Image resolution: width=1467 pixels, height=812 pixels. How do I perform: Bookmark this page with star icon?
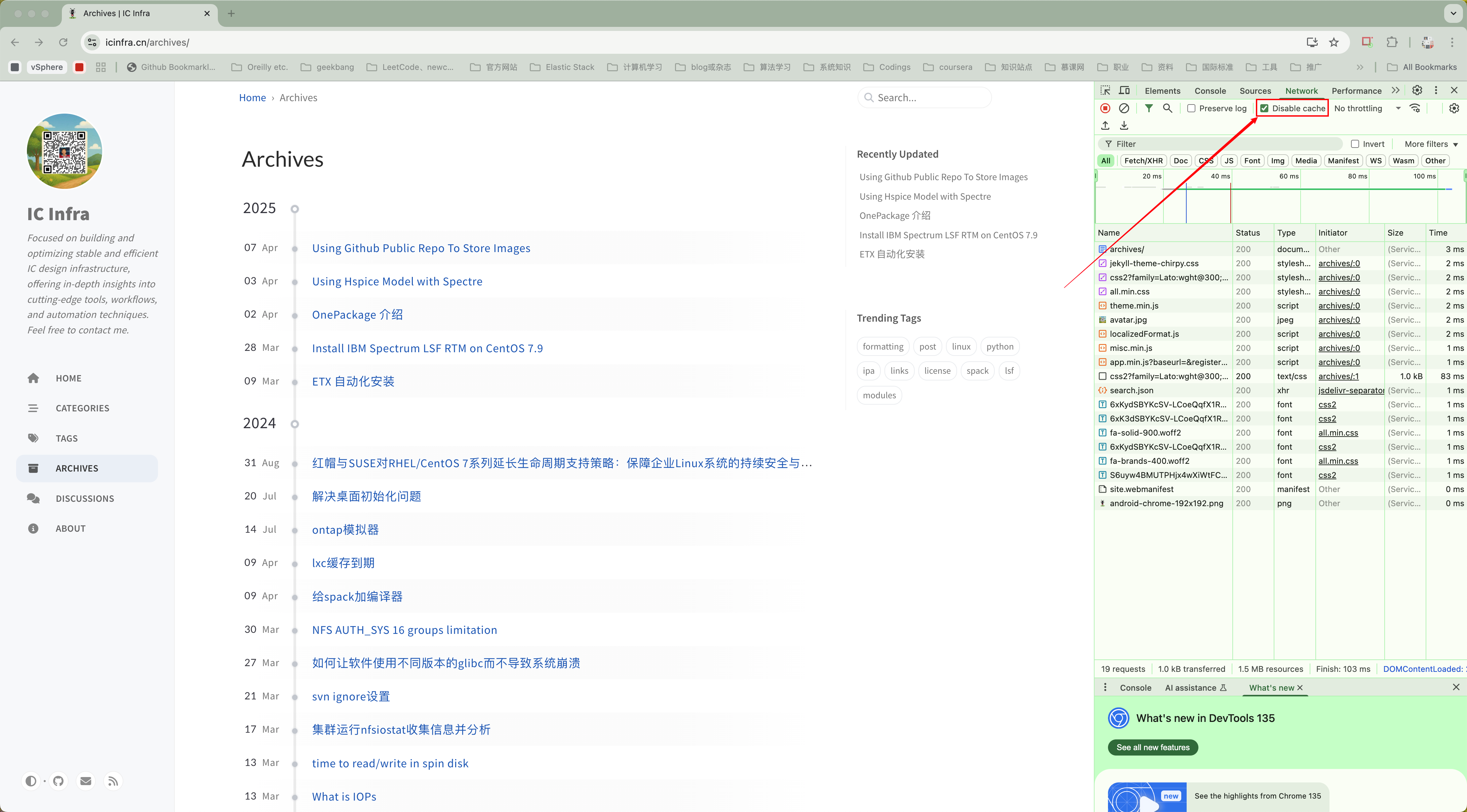point(1334,42)
